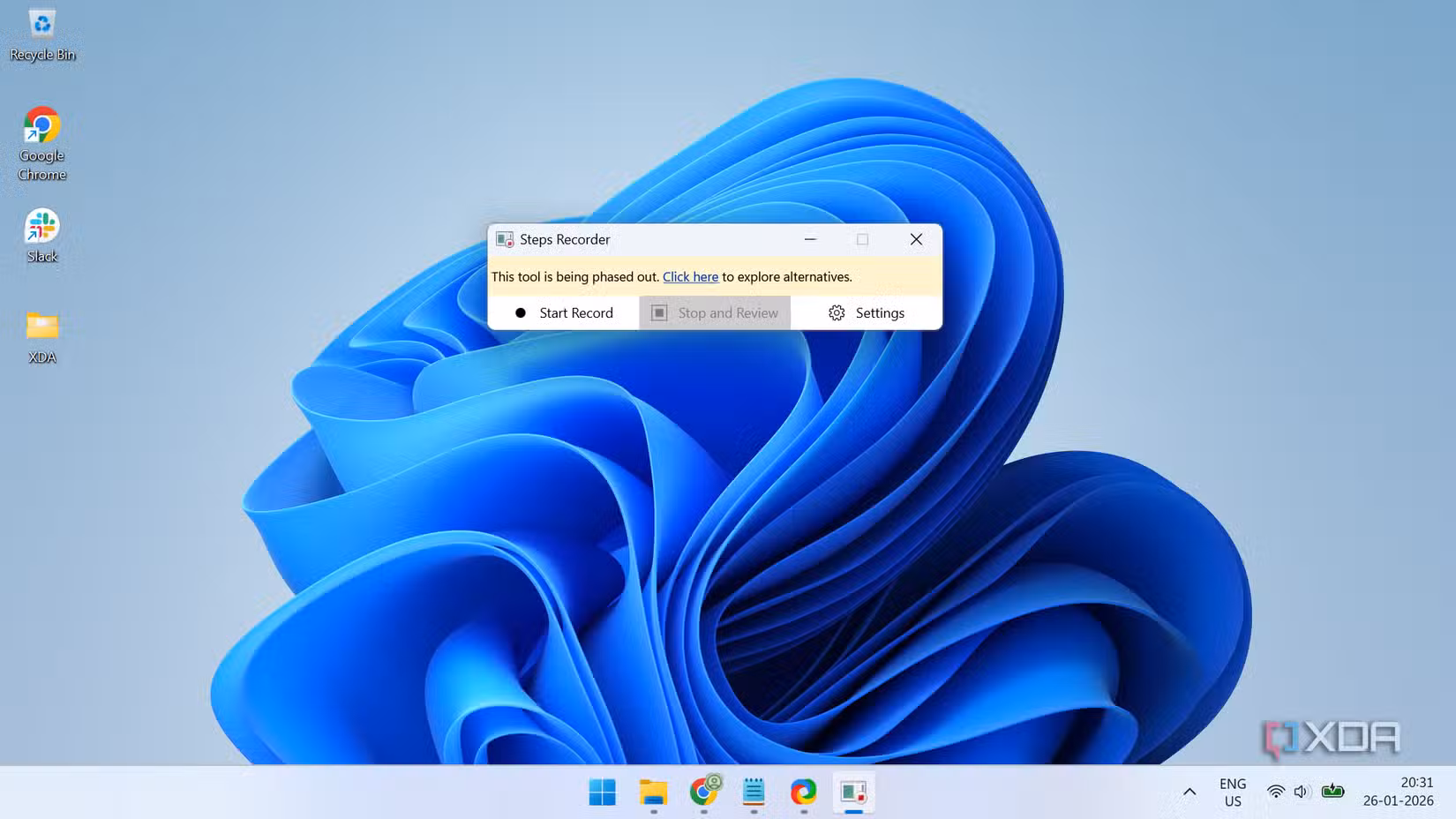Click the ENG US language indicator
The width and height of the screenshot is (1456, 819).
tap(1233, 793)
